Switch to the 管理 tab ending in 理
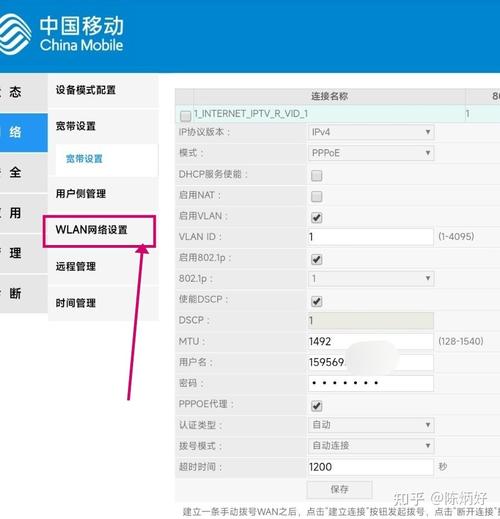Screen dimensions: 500x519 (x=23, y=253)
